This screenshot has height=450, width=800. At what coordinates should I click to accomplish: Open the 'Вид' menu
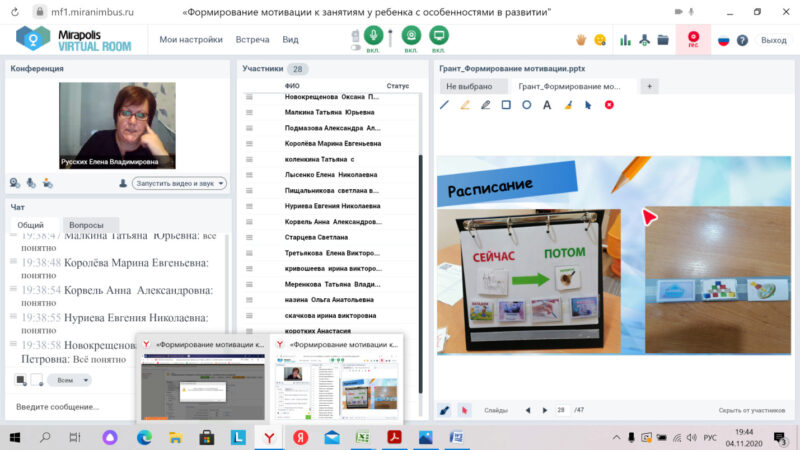[290, 40]
